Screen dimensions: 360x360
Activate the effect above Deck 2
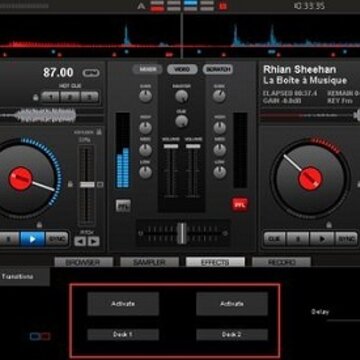pyautogui.click(x=232, y=304)
